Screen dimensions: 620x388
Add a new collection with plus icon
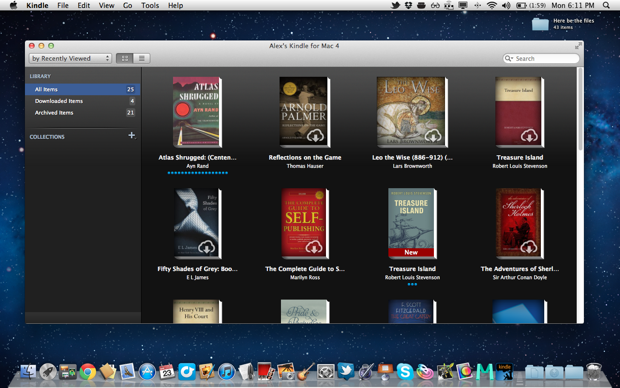pos(132,135)
